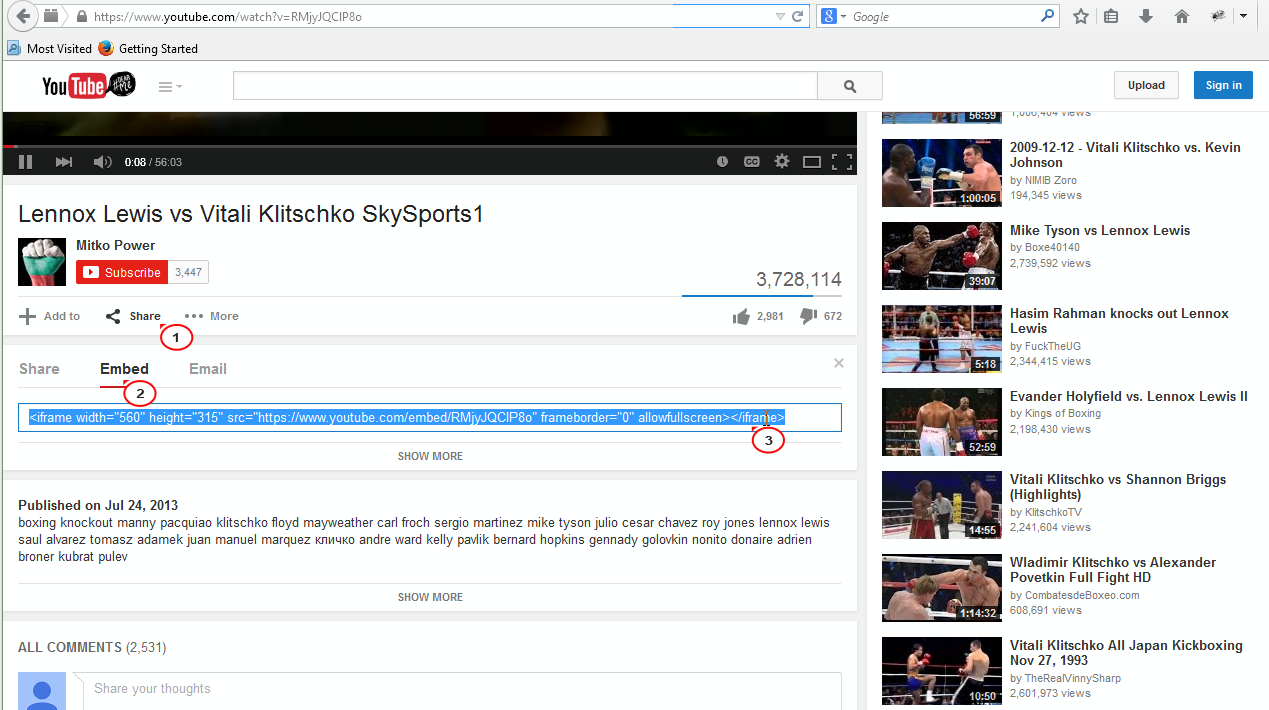The height and width of the screenshot is (710, 1269).
Task: Toggle closed captions on the player
Action: pyautogui.click(x=751, y=162)
